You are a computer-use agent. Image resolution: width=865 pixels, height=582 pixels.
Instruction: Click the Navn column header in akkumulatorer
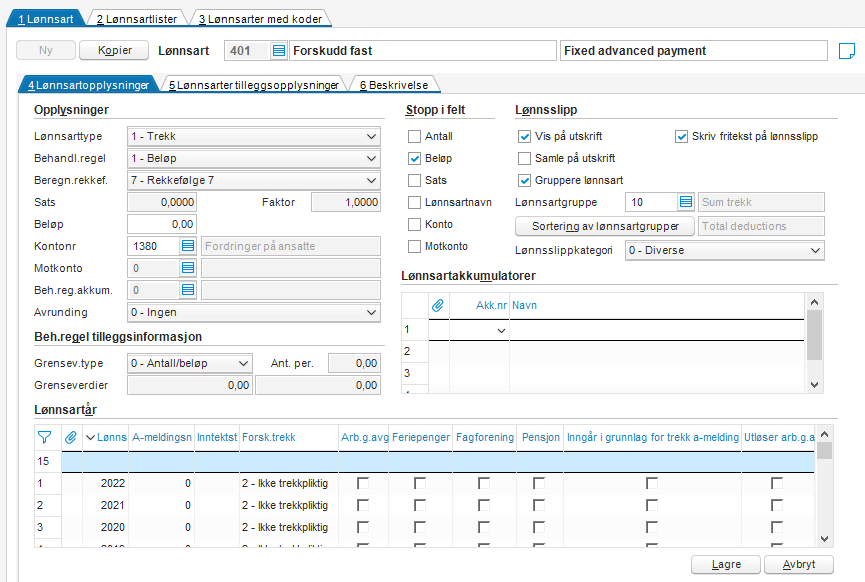[656, 305]
